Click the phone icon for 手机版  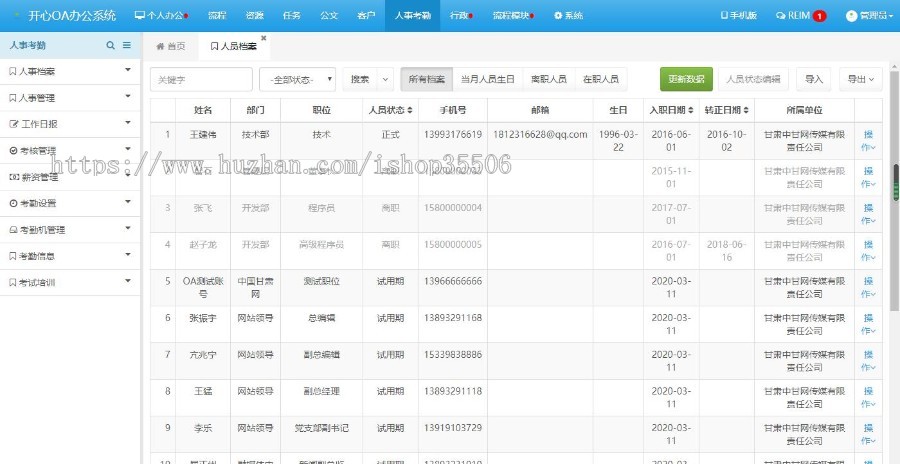(724, 16)
